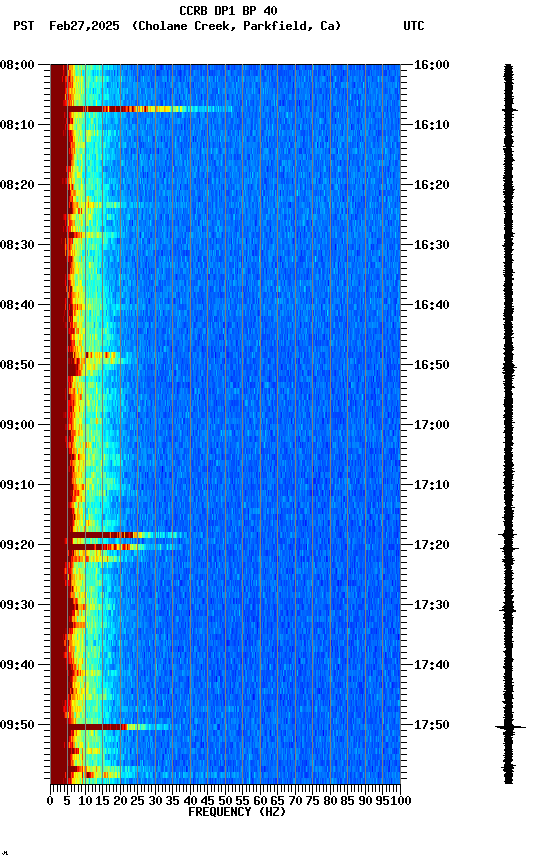Viewport: 552px width, 864px height.
Task: Click the '16:10' UTC time label
Action: click(x=432, y=125)
